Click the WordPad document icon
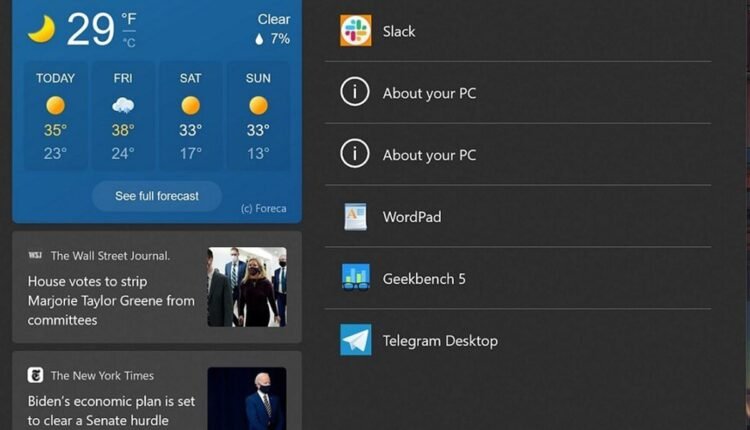 (x=355, y=217)
